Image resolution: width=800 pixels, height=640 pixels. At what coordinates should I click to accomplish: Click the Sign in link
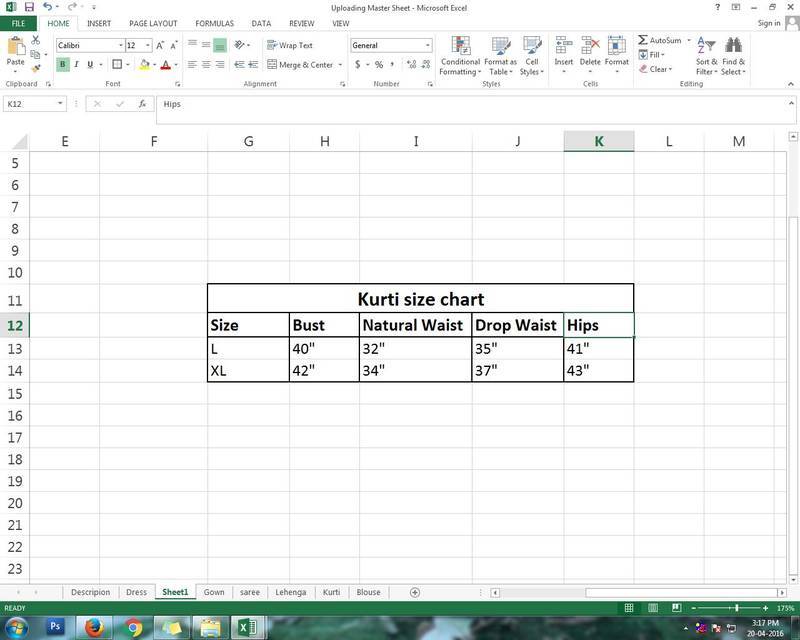pos(769,23)
